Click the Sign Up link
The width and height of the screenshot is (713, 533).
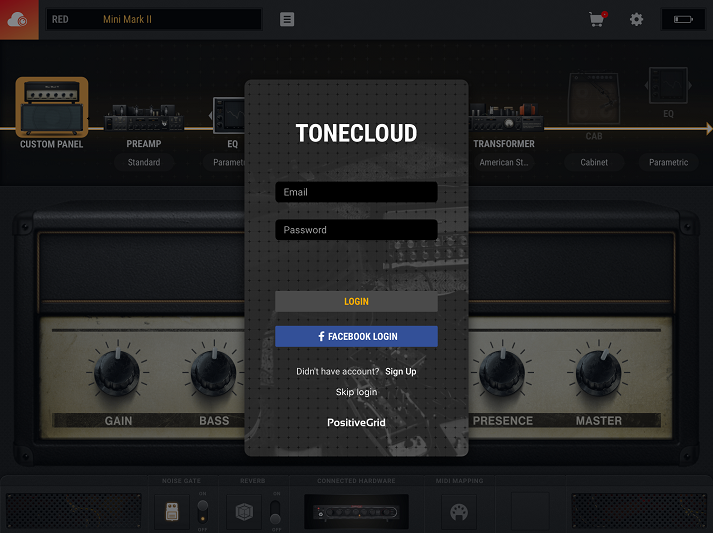(401, 371)
